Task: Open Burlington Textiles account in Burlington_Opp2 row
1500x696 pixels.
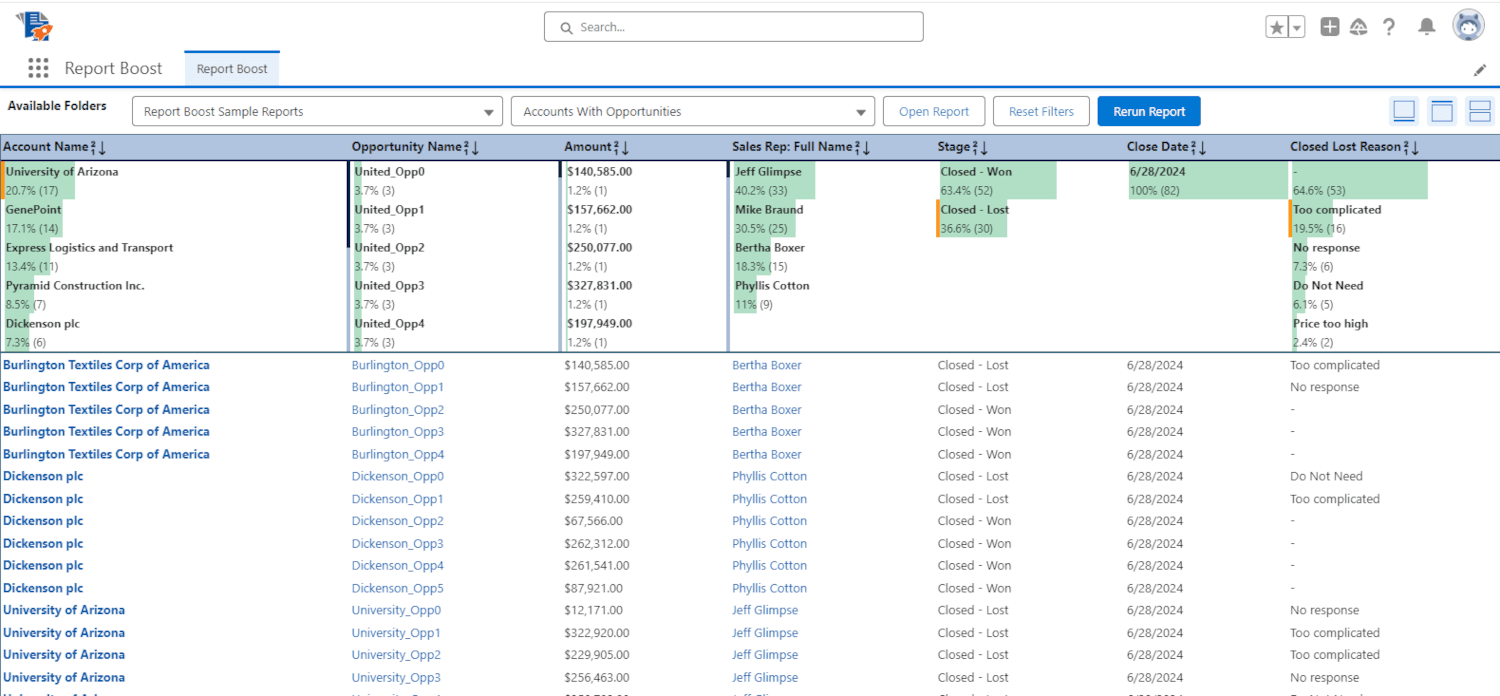Action: point(106,410)
